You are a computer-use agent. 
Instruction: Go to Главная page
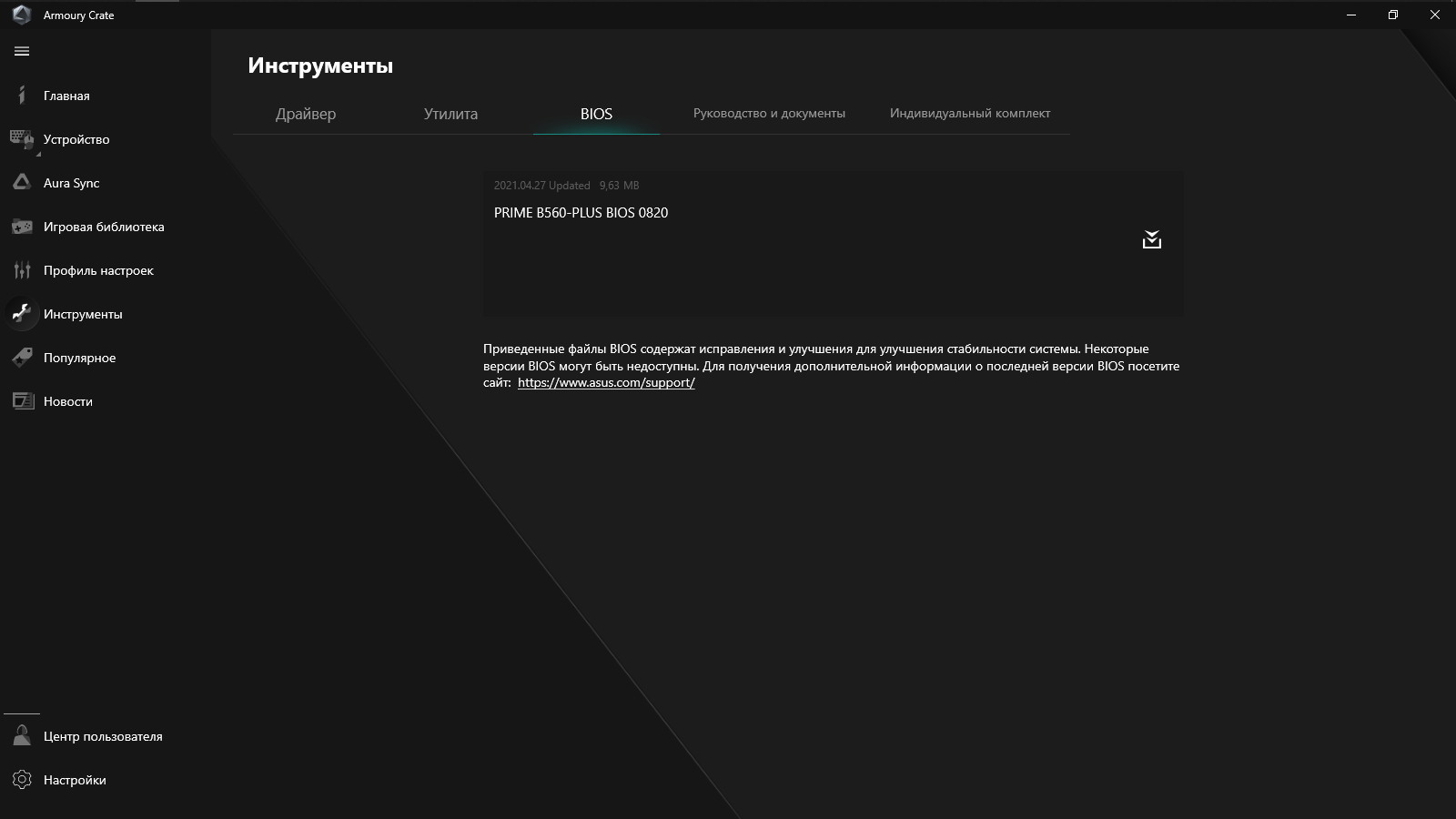(66, 96)
